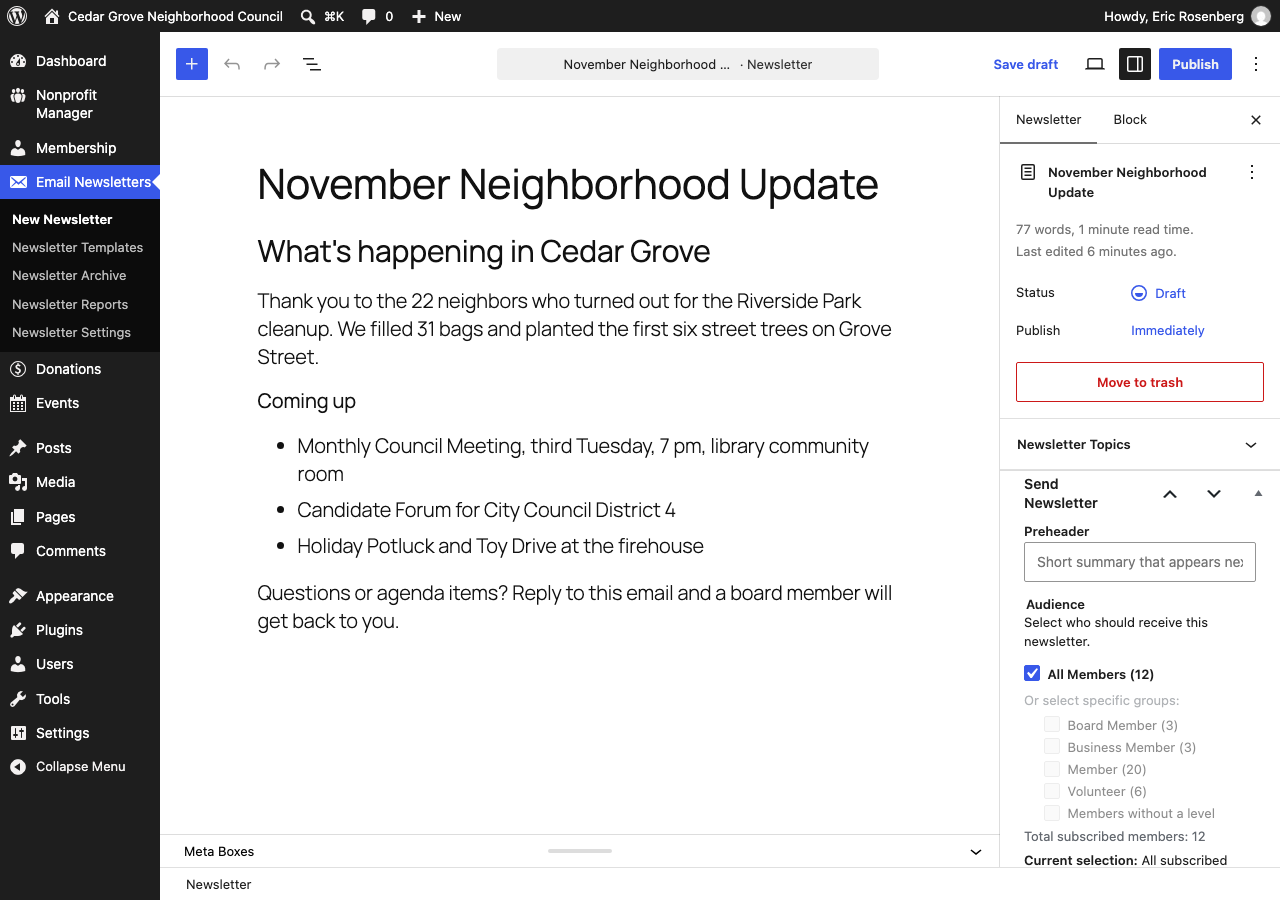
Task: Open the block inserter plus button
Action: [192, 64]
